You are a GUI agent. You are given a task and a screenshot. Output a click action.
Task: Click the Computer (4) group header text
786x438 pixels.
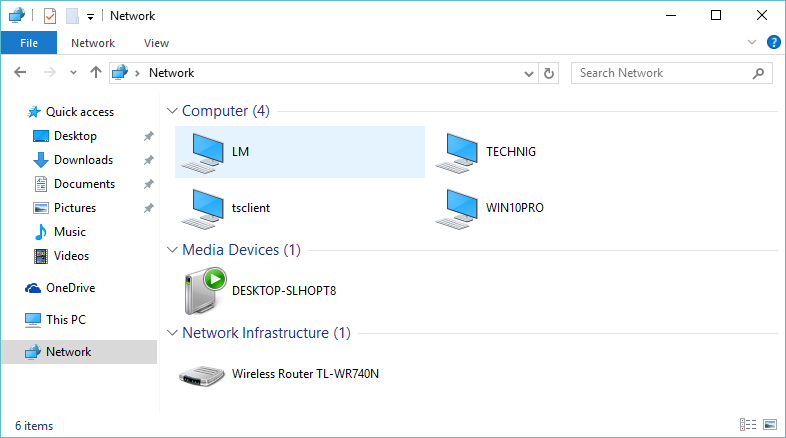tap(226, 111)
